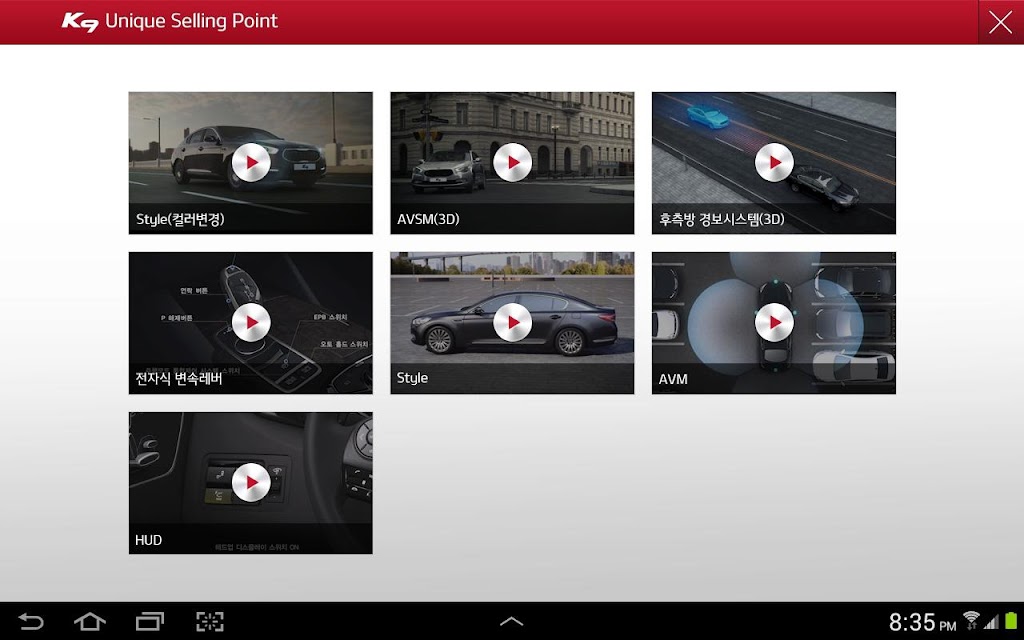
Task: Tap the 8:35 PM clock
Action: [x=921, y=622]
